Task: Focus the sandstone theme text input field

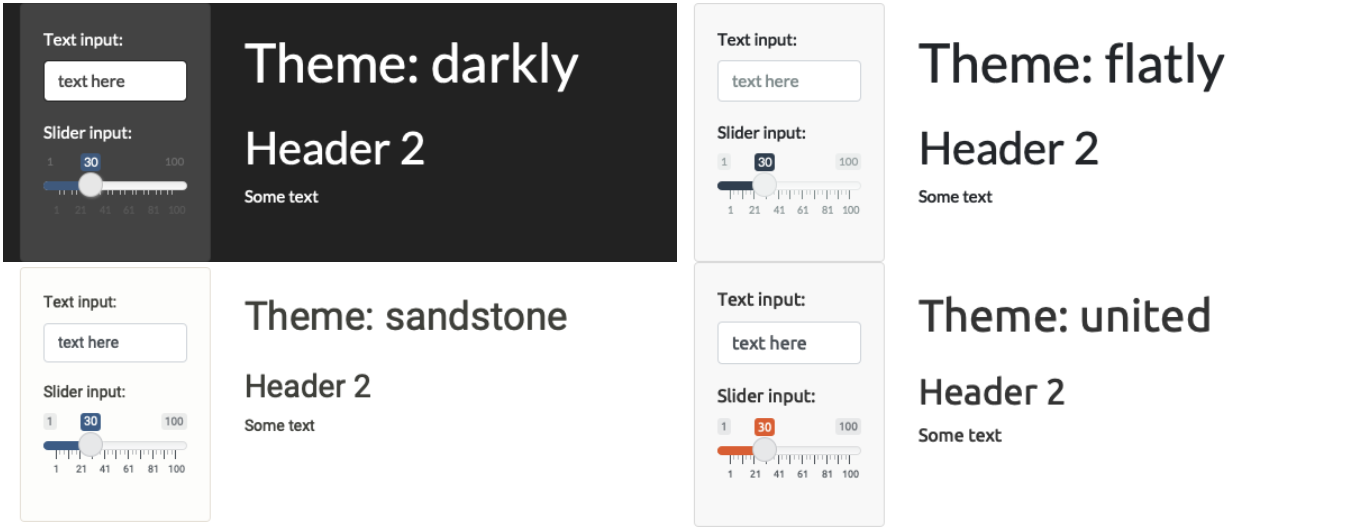Action: tap(115, 342)
